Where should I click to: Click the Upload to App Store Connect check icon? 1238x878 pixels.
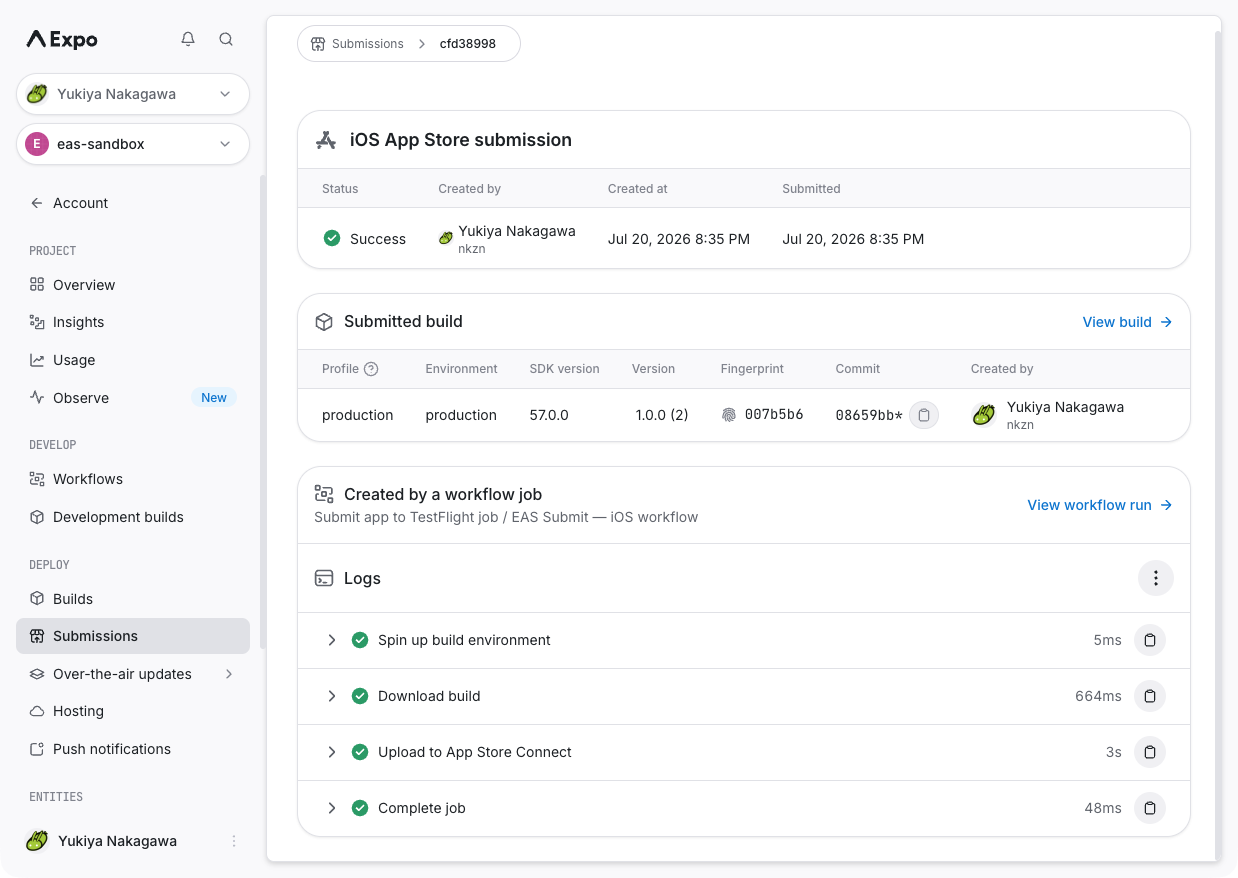[x=360, y=752]
